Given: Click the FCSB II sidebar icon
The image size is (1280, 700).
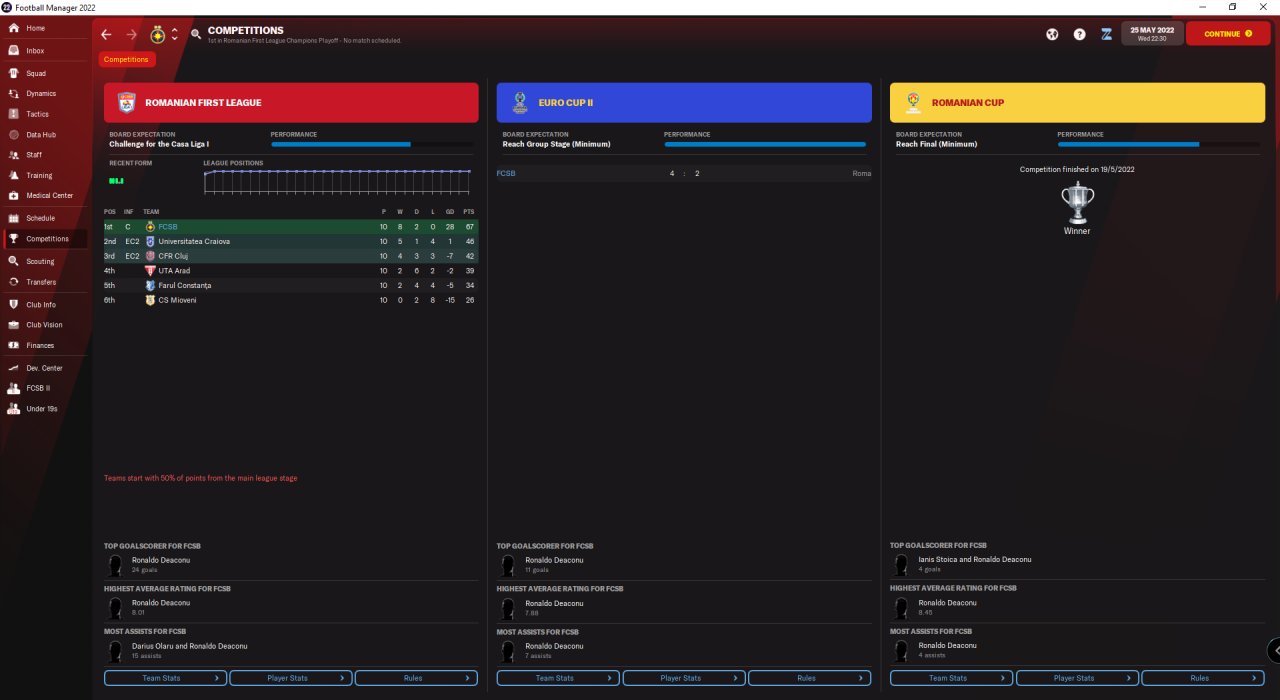Looking at the screenshot, I should coord(14,388).
